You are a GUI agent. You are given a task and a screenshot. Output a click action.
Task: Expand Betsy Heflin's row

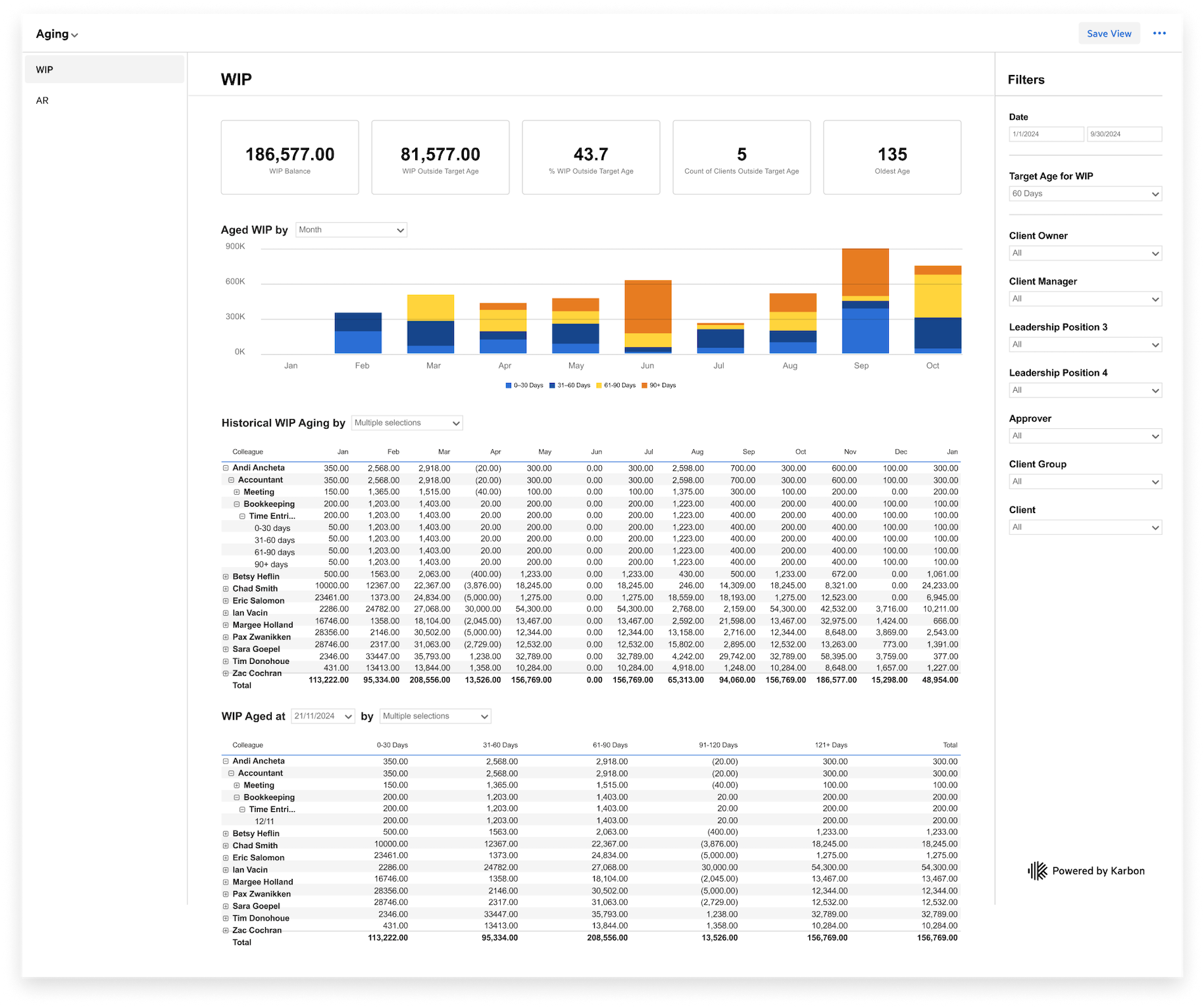226,576
